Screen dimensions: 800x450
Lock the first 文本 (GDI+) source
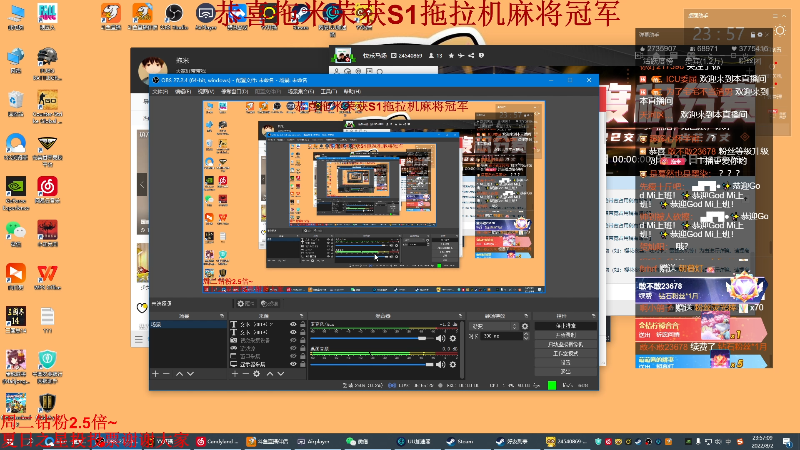point(303,324)
